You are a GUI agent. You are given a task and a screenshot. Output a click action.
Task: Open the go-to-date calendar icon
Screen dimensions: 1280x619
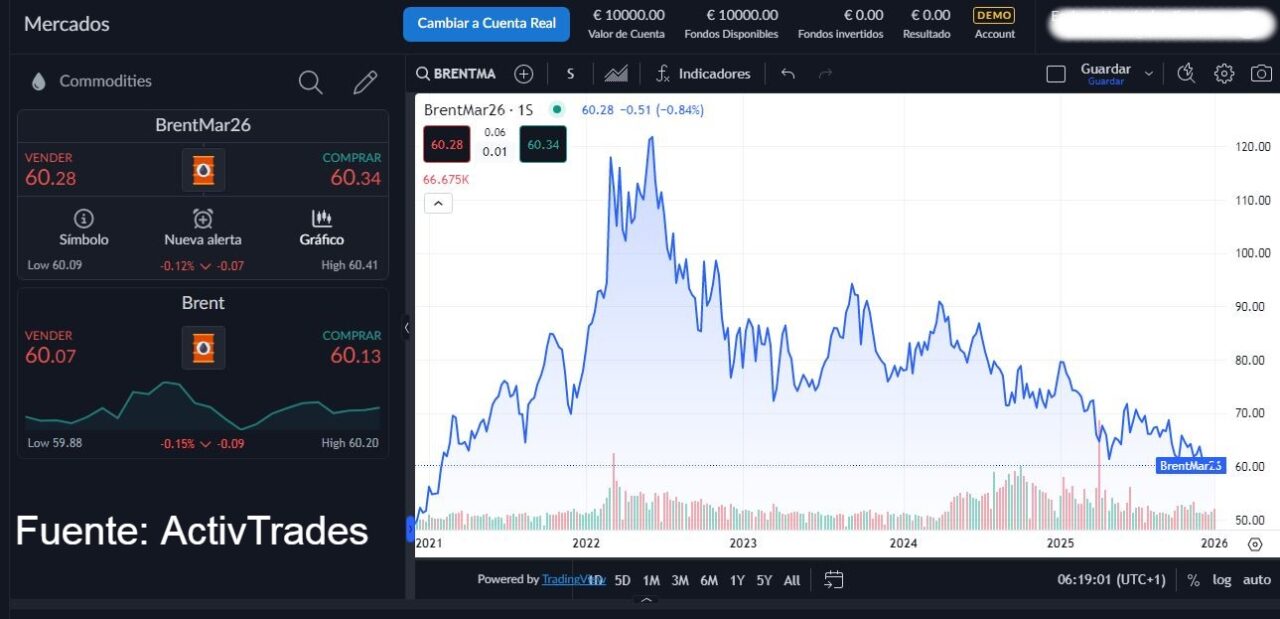834,580
